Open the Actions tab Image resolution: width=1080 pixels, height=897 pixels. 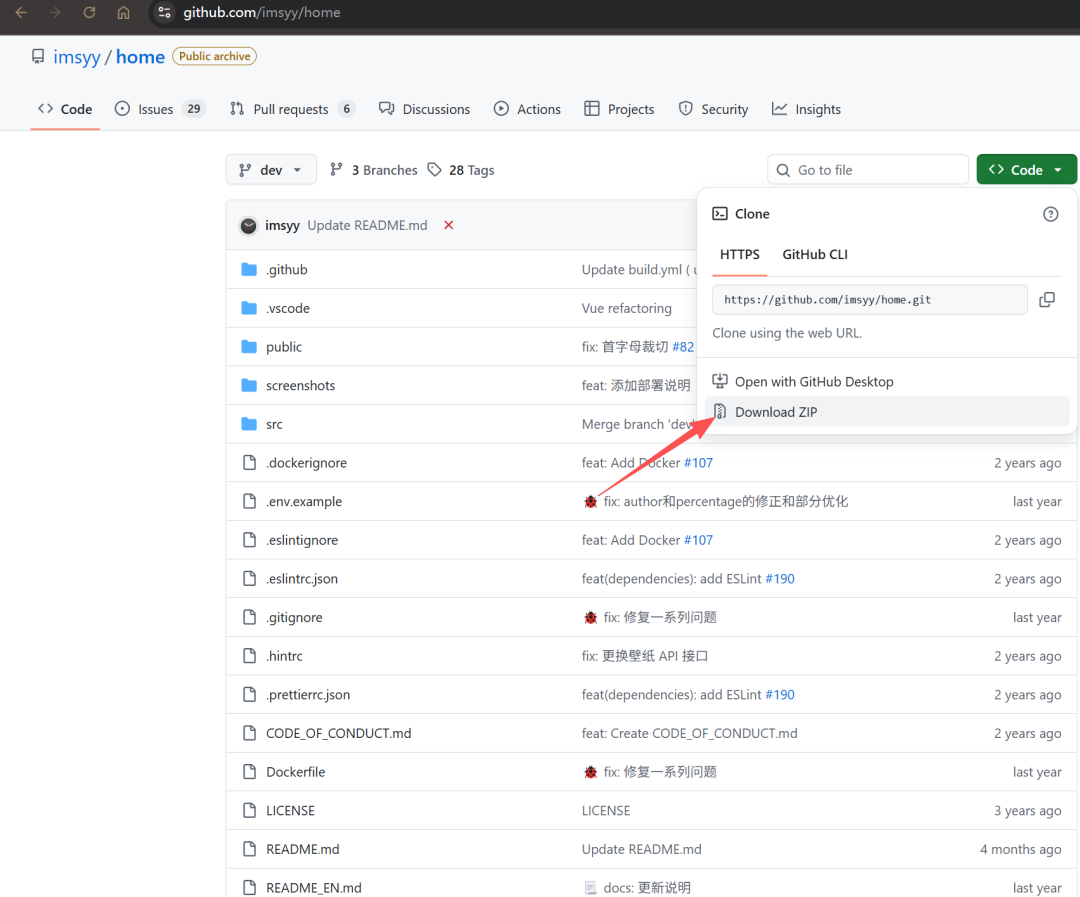(x=527, y=109)
